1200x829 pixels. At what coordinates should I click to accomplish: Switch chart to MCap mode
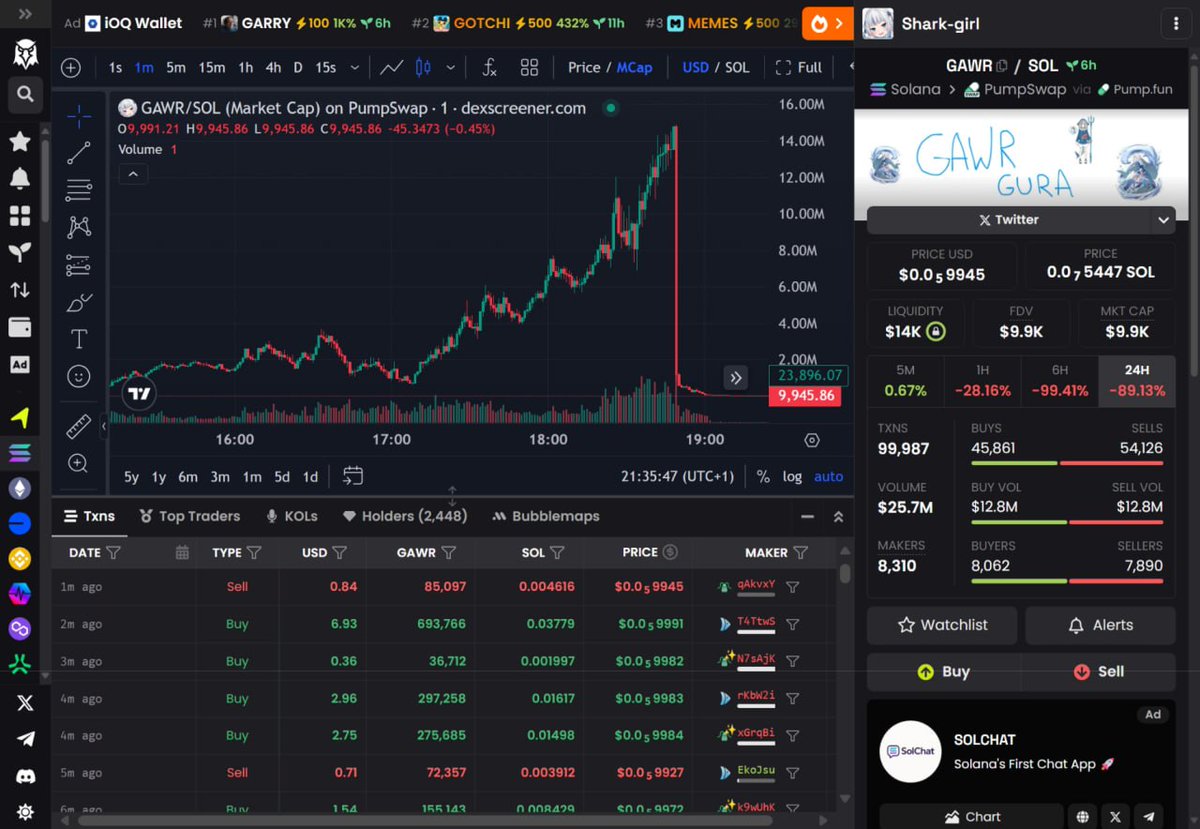634,67
